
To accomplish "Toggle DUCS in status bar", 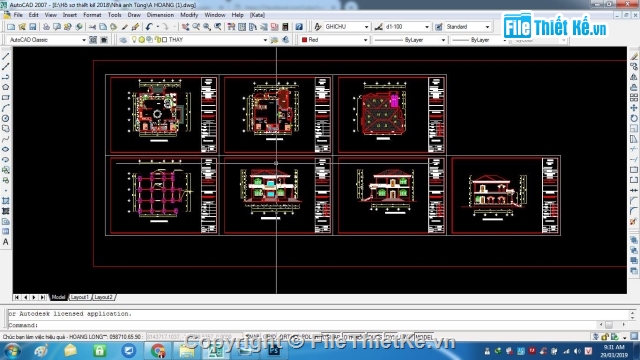I will tap(374, 337).
